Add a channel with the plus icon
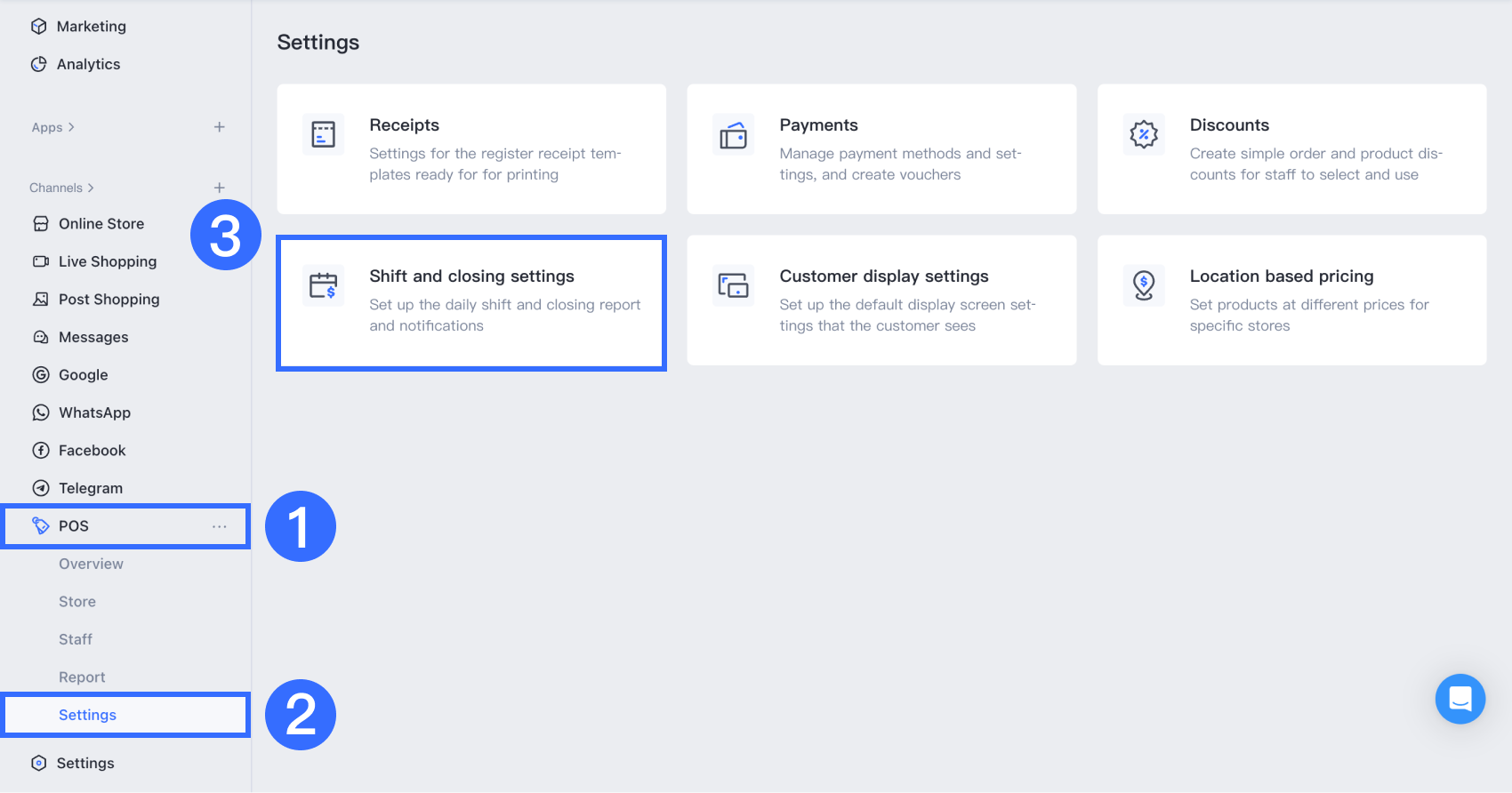The height and width of the screenshot is (793, 1512). (x=220, y=188)
